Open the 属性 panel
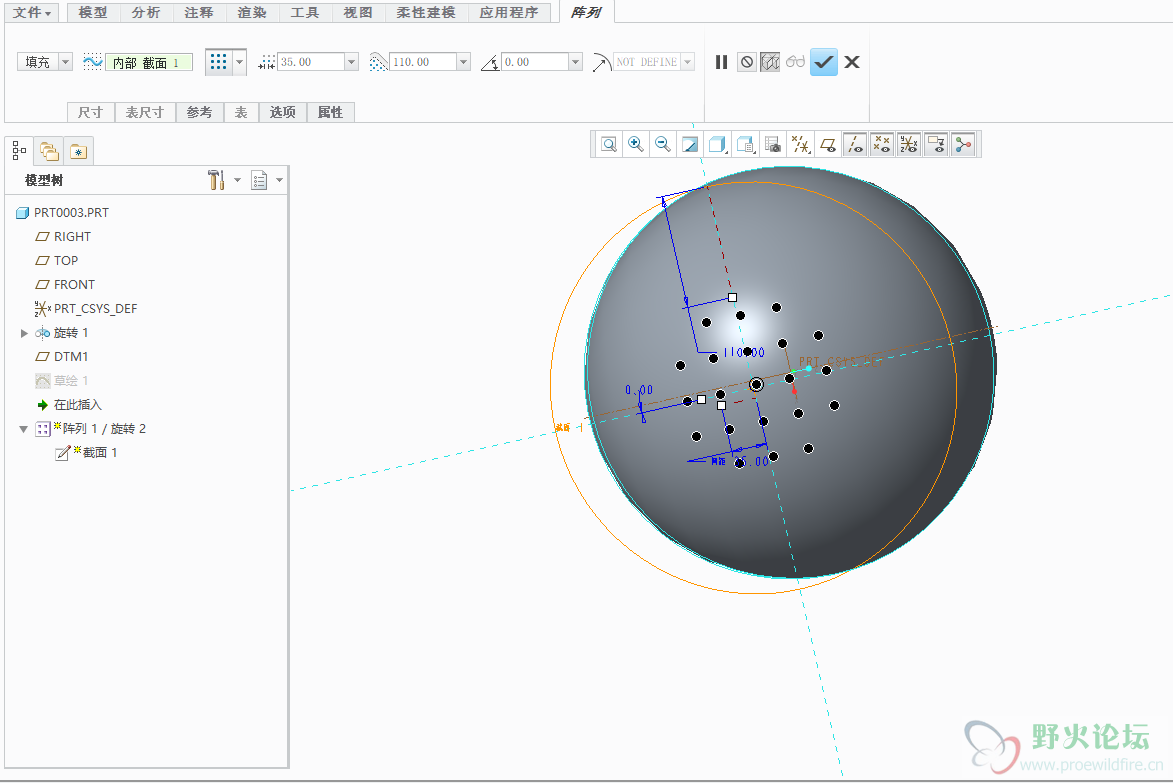Image resolution: width=1173 pixels, height=783 pixels. (x=330, y=112)
